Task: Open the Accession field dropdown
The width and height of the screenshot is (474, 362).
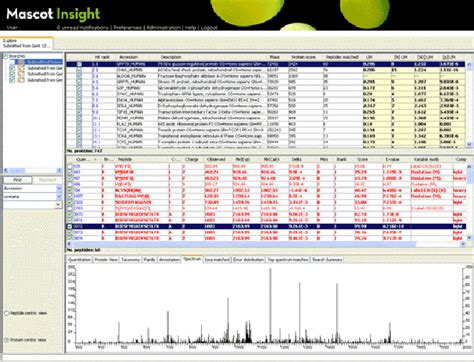Action: 59,188
